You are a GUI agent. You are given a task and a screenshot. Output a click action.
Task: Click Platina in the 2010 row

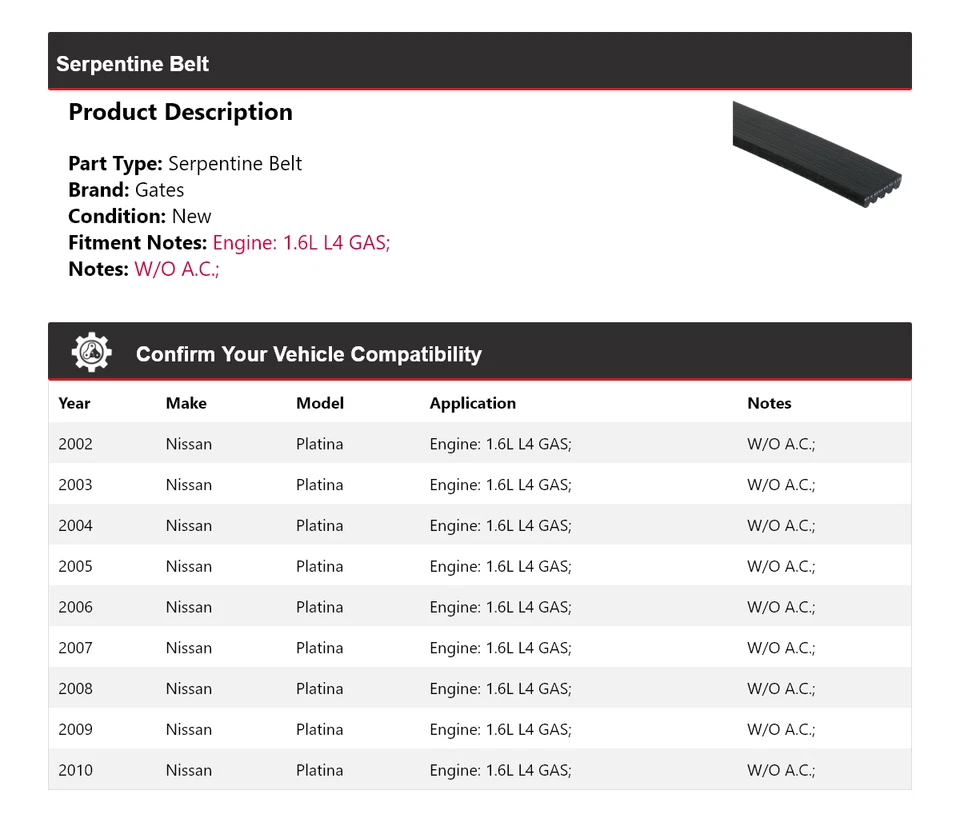tap(320, 771)
